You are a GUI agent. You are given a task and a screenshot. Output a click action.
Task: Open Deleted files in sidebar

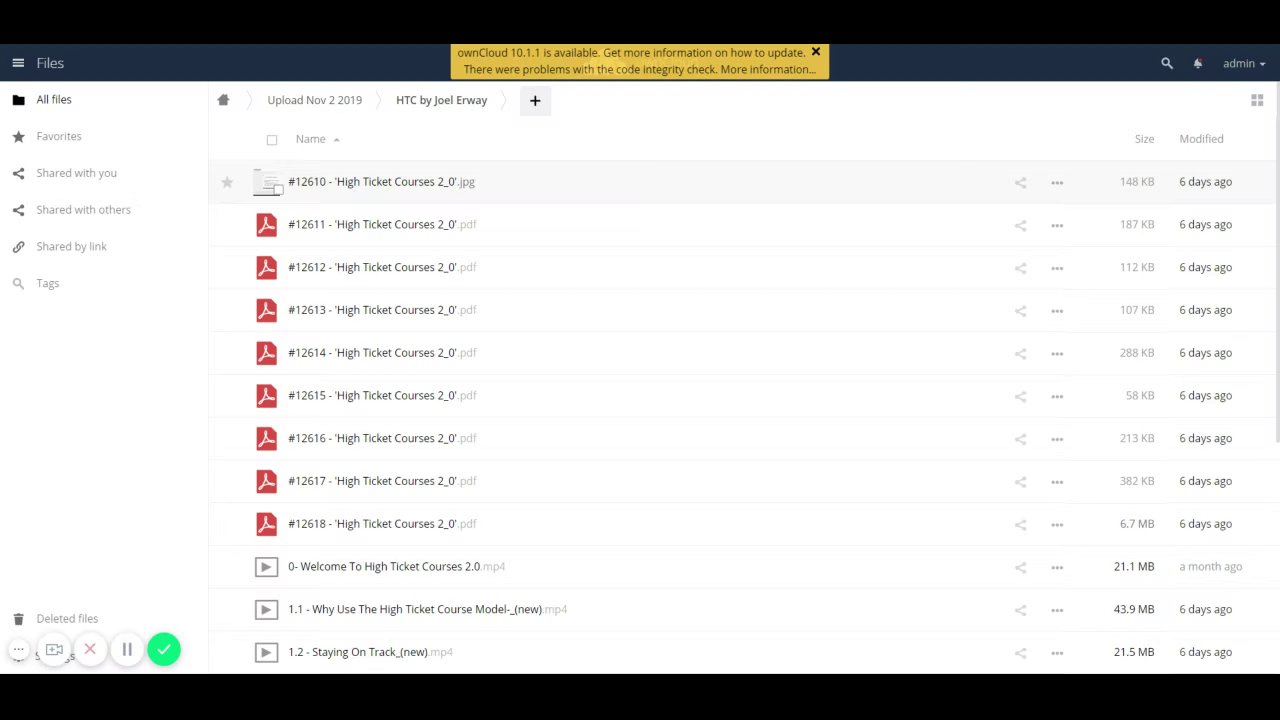coord(67,619)
